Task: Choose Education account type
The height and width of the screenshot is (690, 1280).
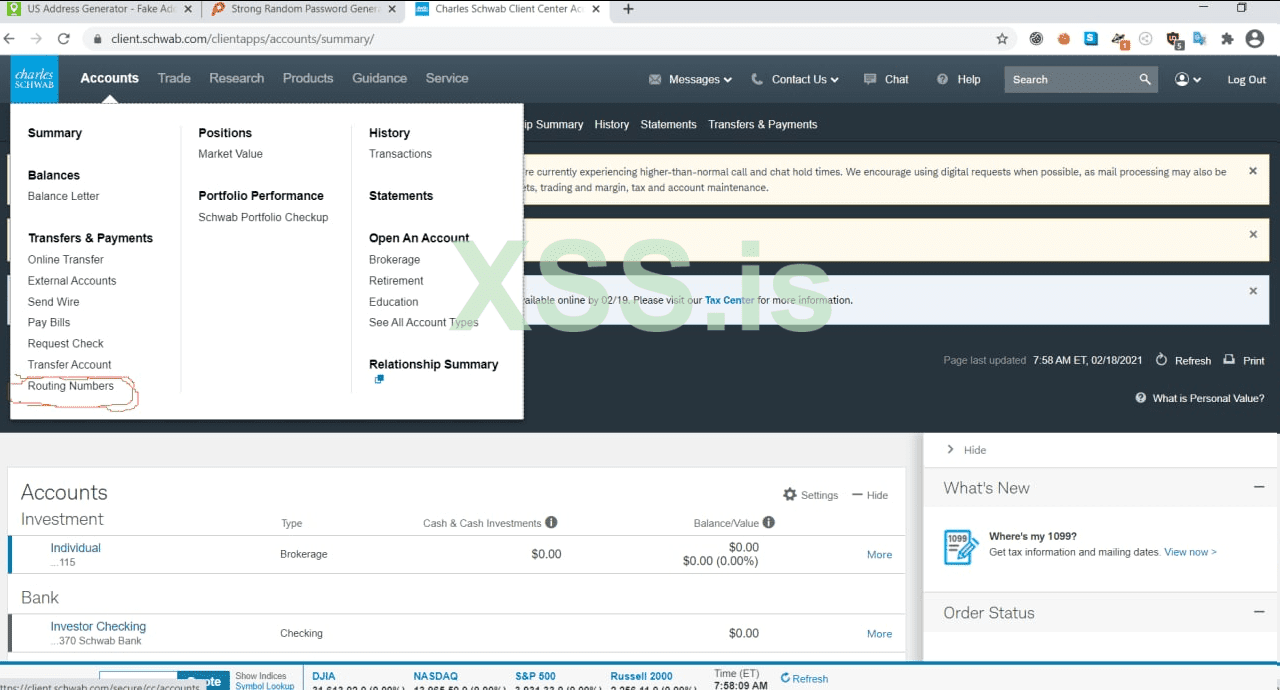Action: (394, 302)
